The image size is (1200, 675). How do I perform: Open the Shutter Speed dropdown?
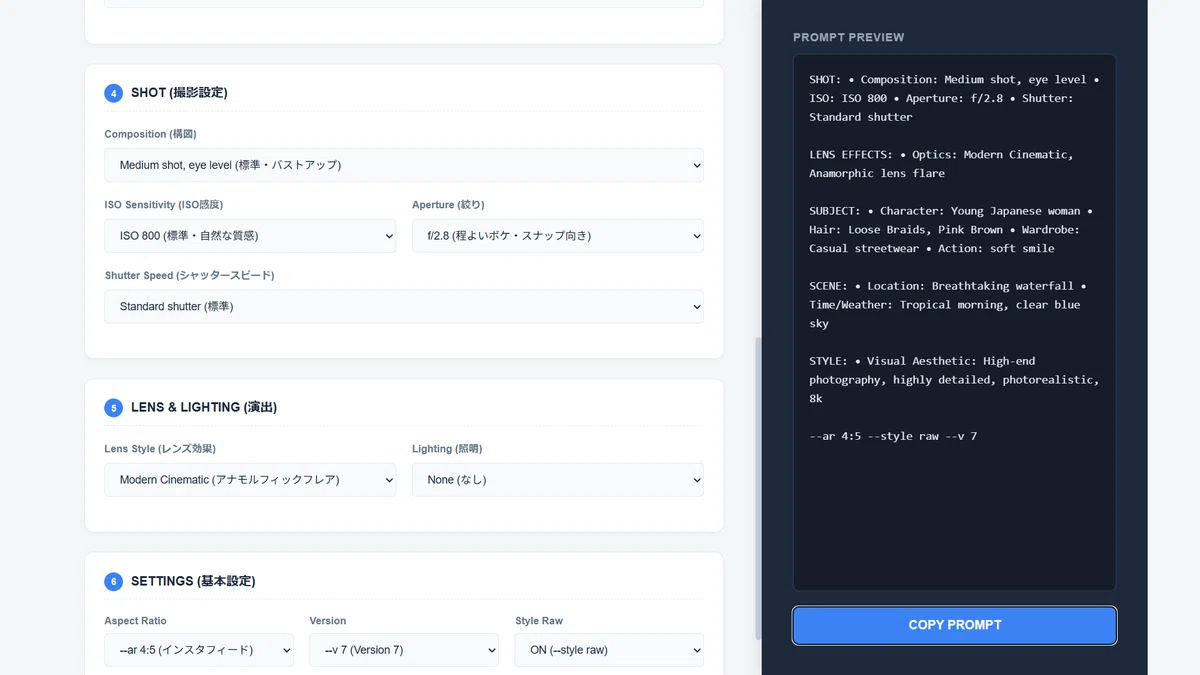pyautogui.click(x=404, y=306)
